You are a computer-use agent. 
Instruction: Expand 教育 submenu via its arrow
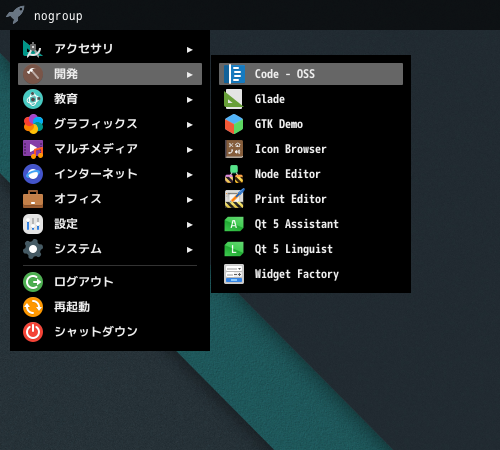tap(190, 100)
